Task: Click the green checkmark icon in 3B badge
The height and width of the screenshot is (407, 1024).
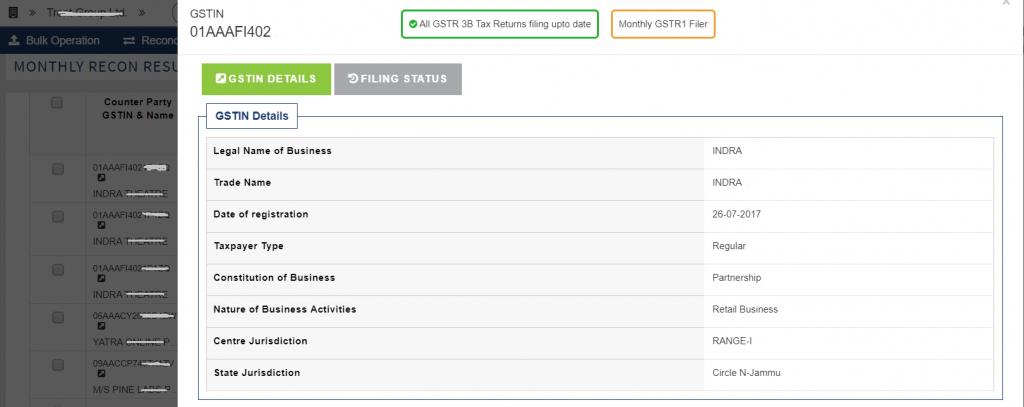Action: pyautogui.click(x=413, y=24)
